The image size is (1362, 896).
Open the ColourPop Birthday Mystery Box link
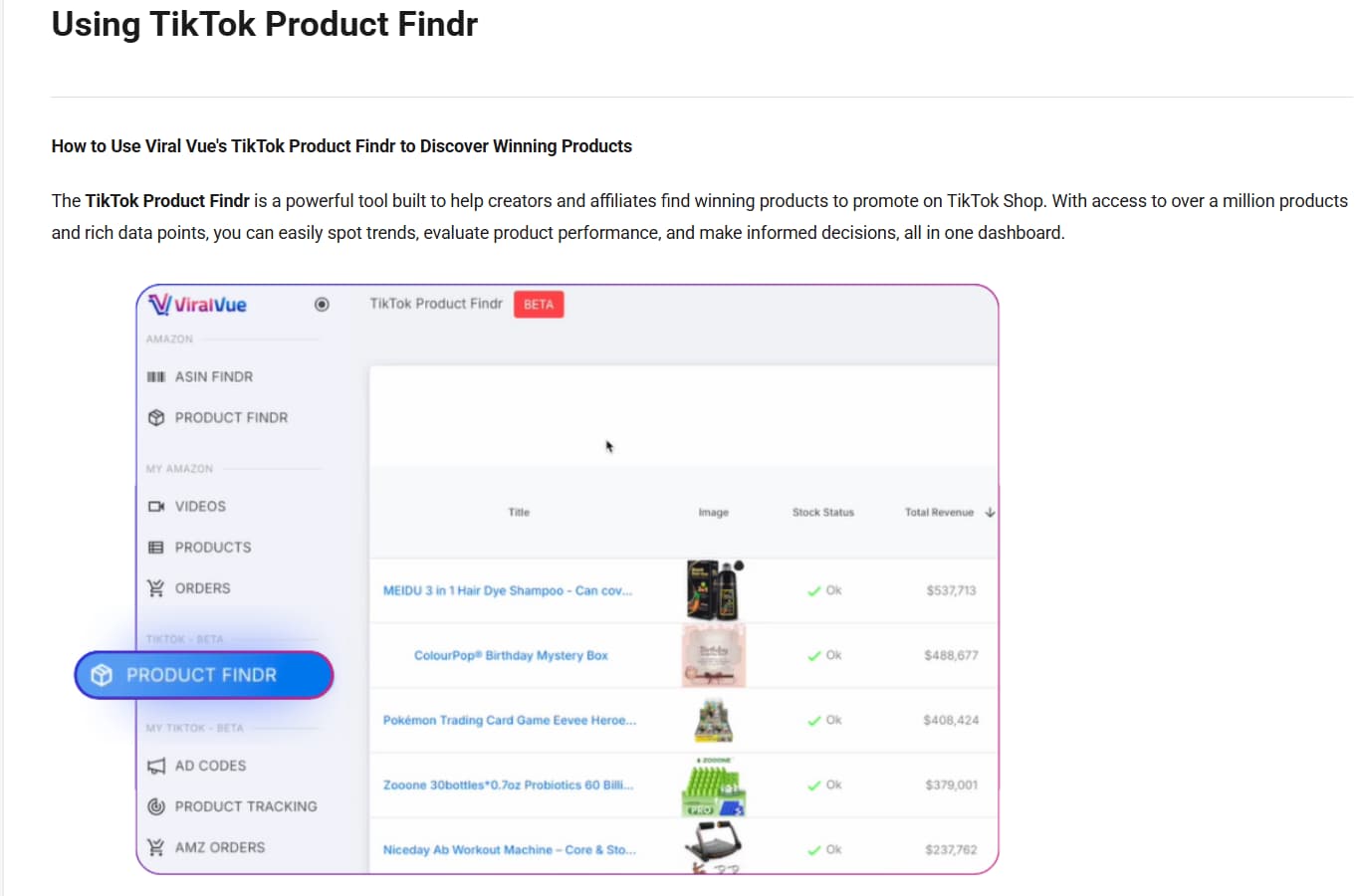511,655
